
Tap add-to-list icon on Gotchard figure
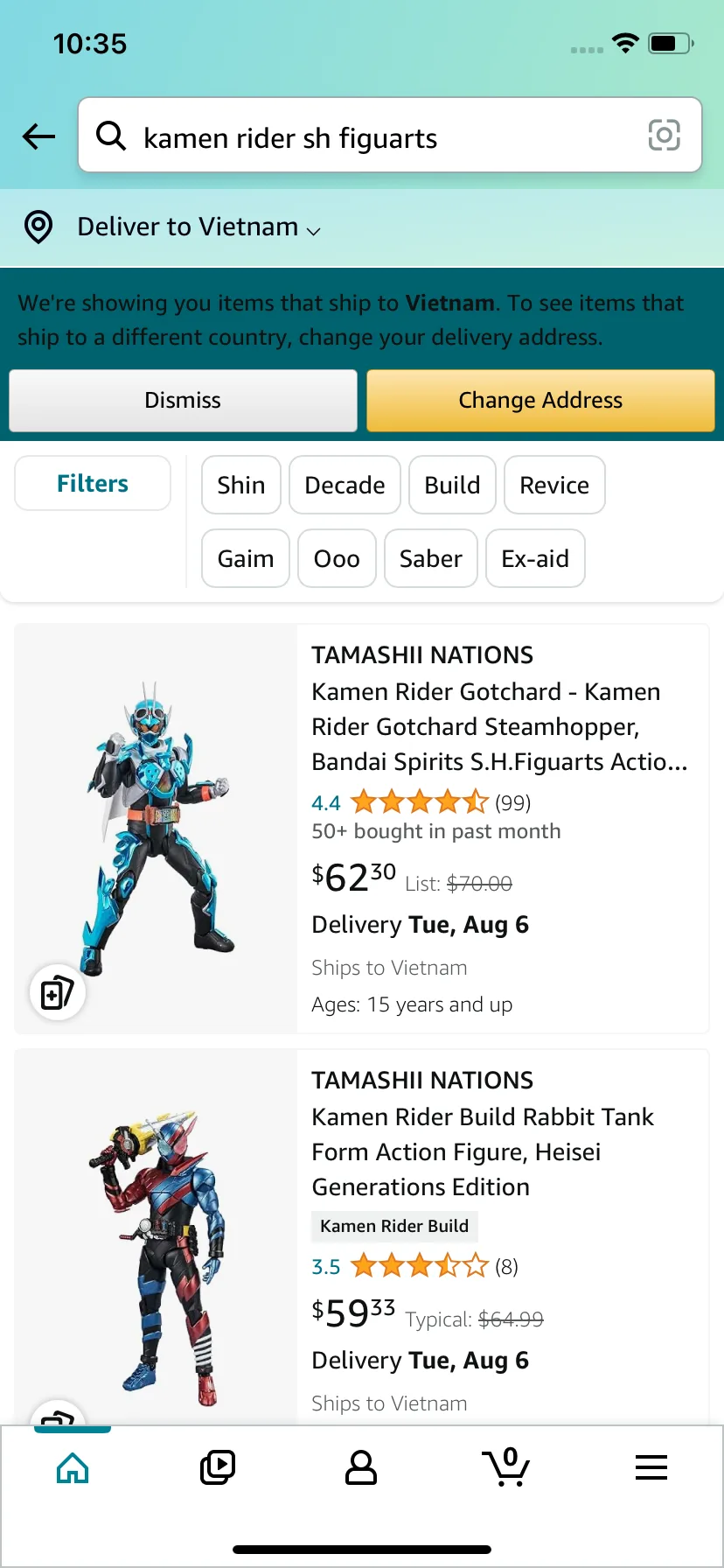58,992
